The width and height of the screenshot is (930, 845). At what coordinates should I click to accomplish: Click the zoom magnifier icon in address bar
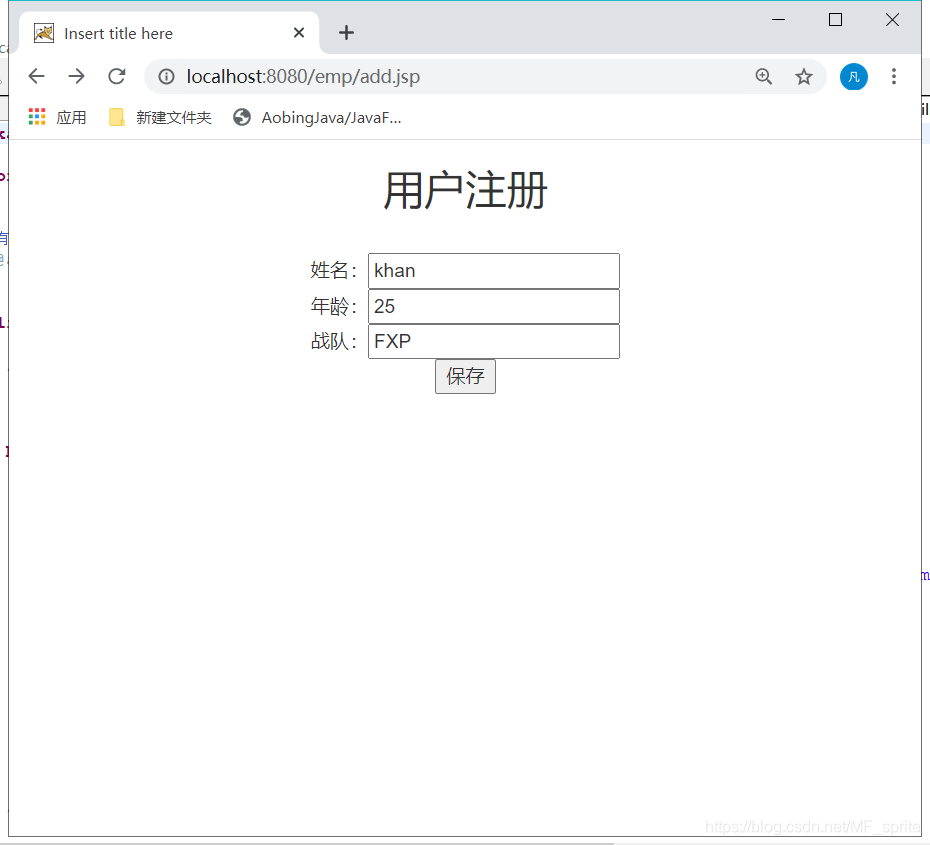coord(763,76)
